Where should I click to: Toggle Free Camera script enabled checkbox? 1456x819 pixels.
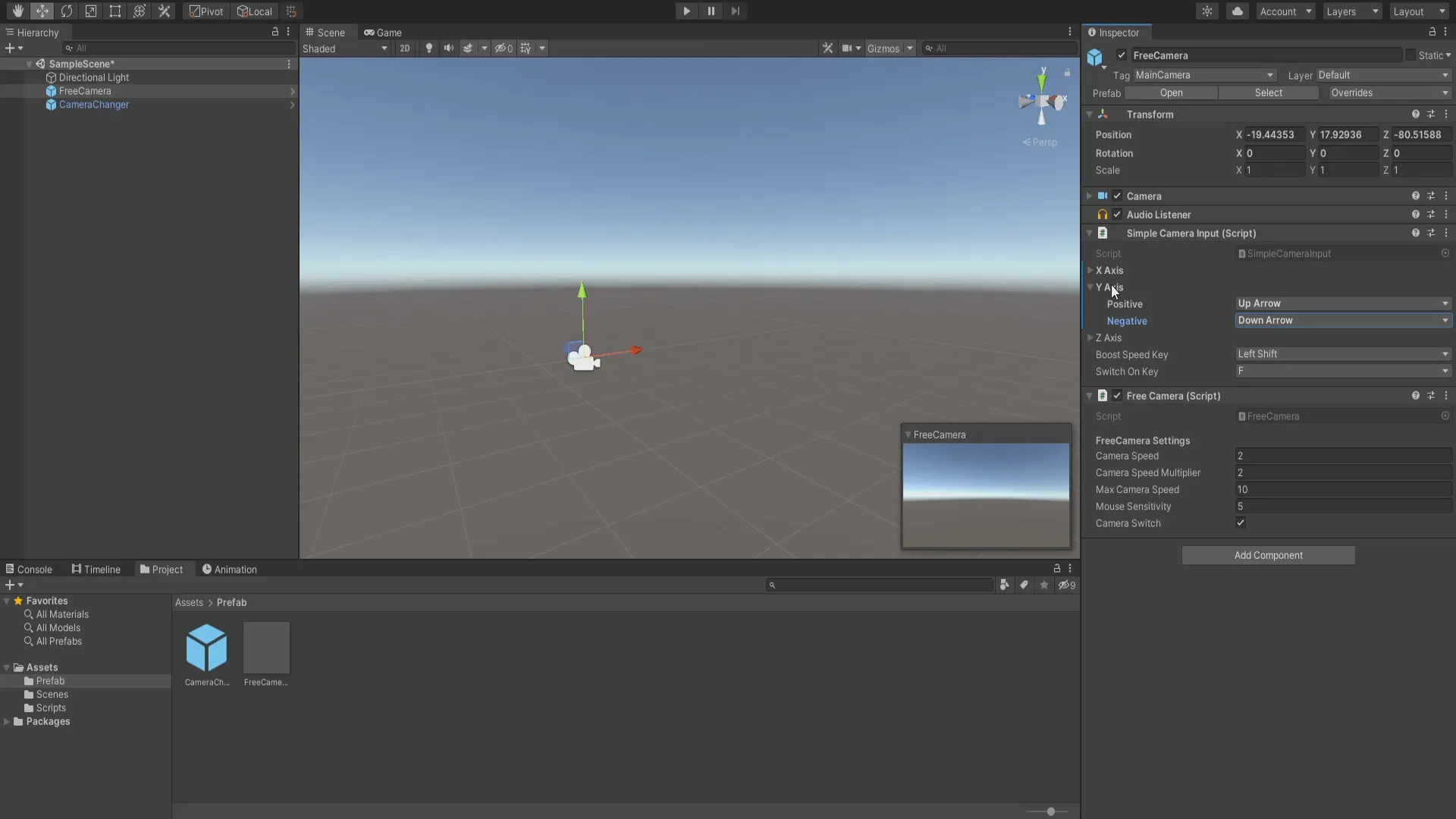pos(1117,396)
